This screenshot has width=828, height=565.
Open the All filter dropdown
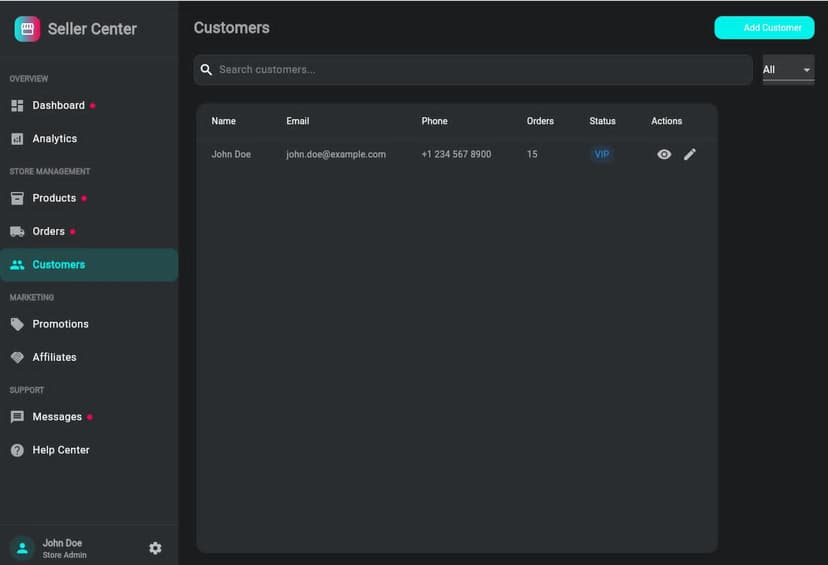pyautogui.click(x=788, y=70)
